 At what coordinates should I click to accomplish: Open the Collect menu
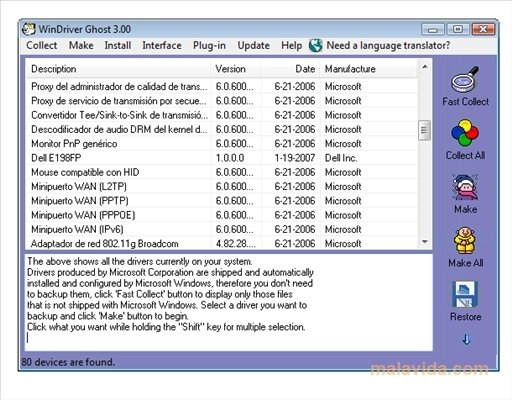point(42,46)
